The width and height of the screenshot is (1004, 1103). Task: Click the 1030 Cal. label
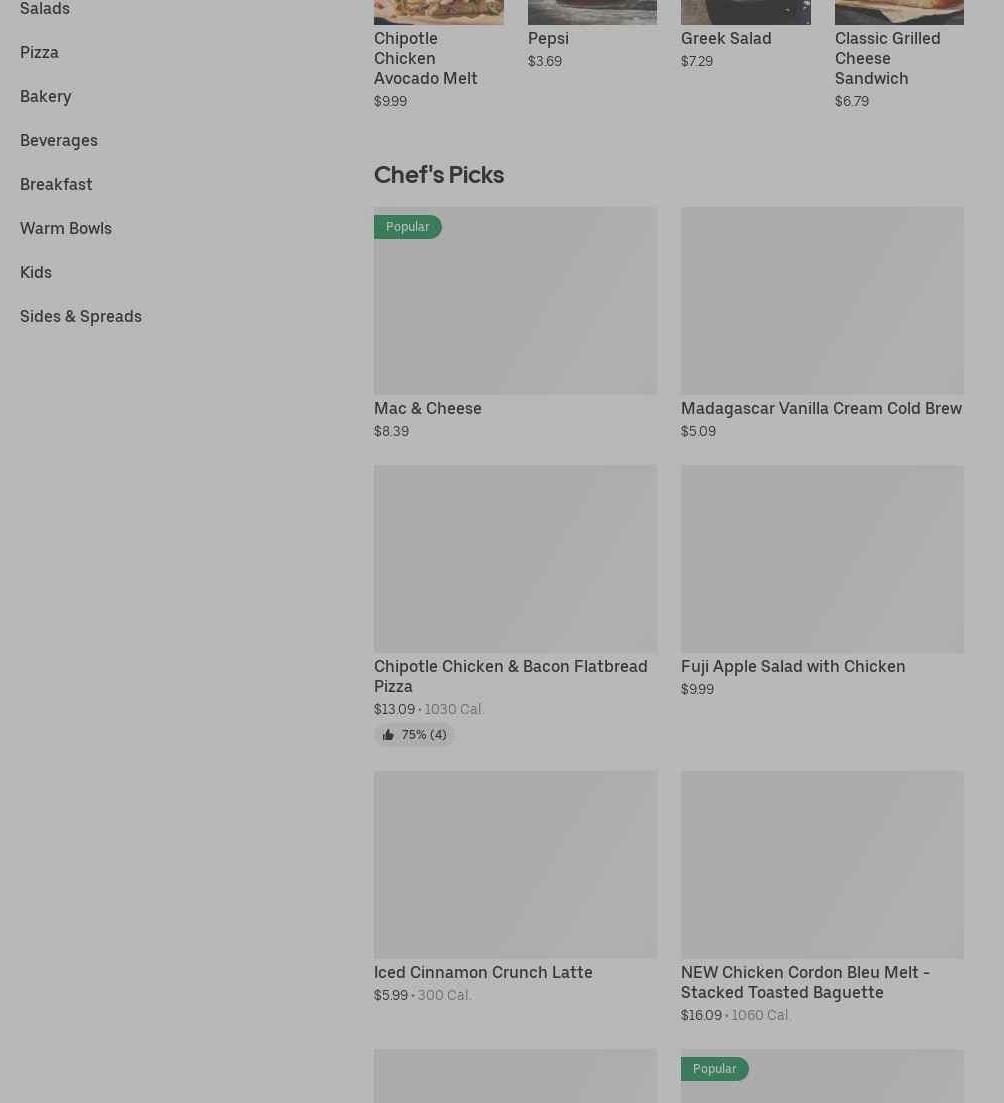pos(453,709)
